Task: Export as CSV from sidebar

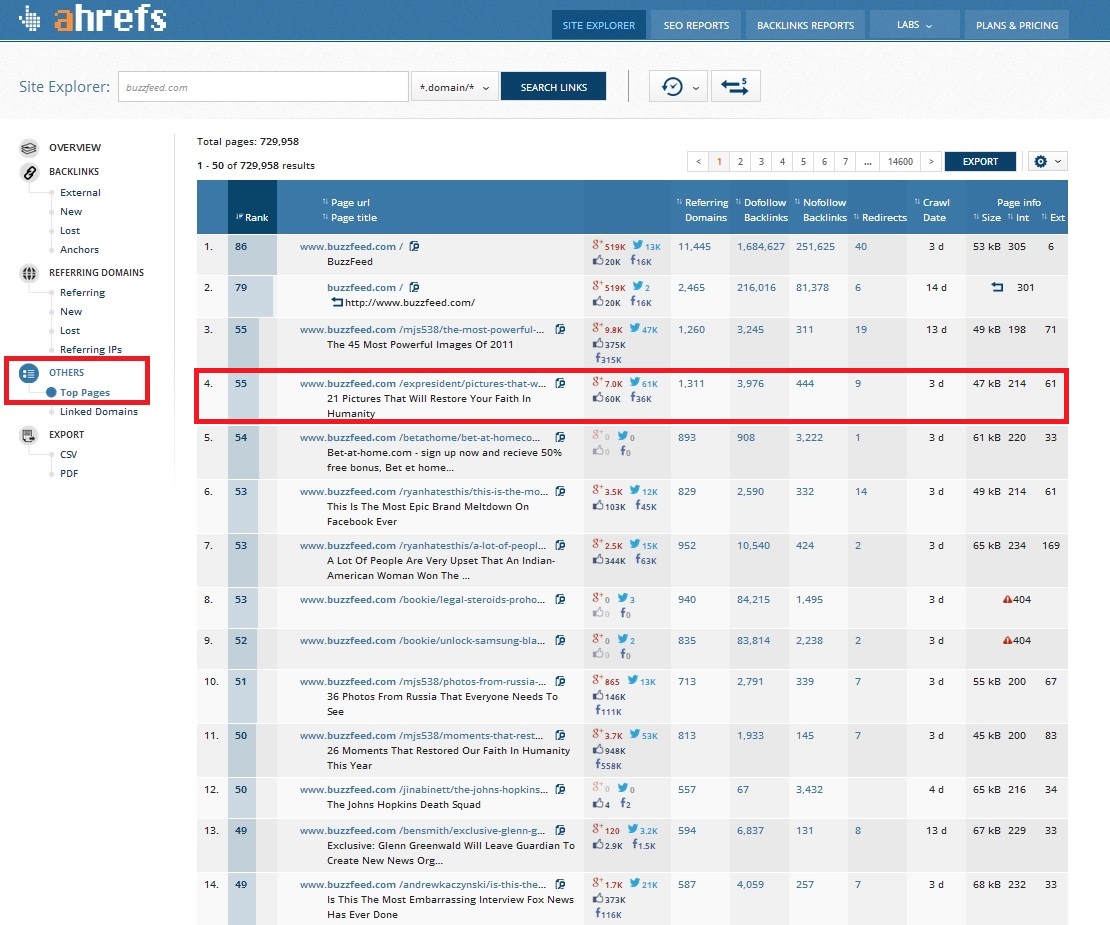Action: (69, 454)
